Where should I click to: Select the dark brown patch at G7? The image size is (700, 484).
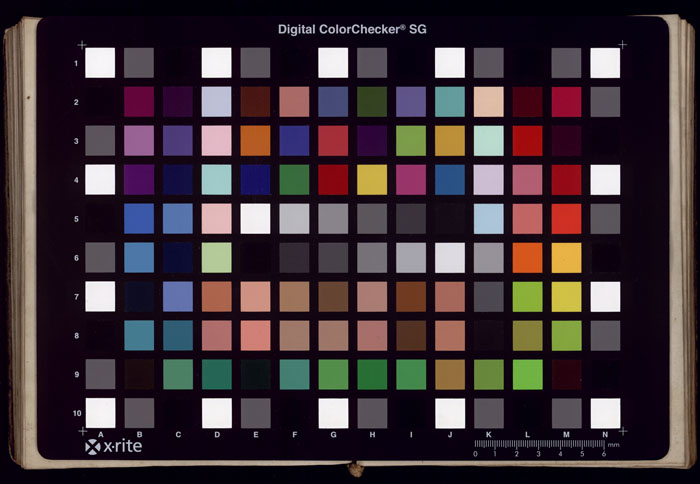point(333,296)
